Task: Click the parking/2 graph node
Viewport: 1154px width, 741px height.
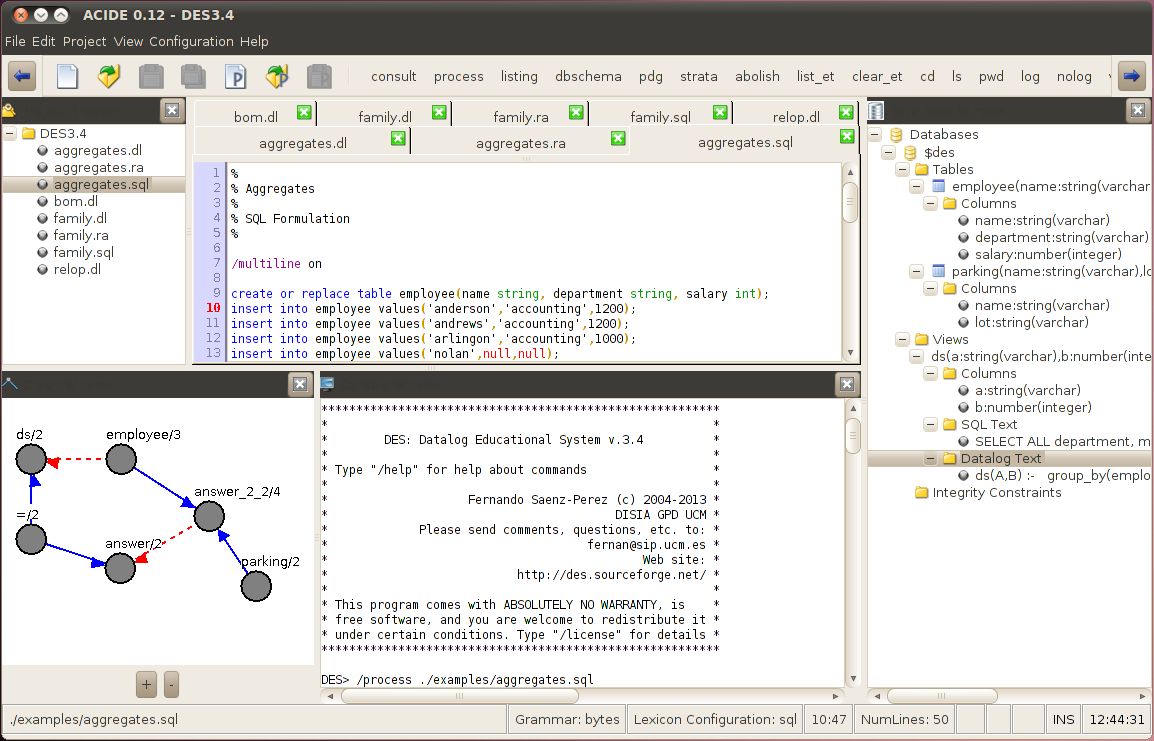Action: pyautogui.click(x=256, y=586)
